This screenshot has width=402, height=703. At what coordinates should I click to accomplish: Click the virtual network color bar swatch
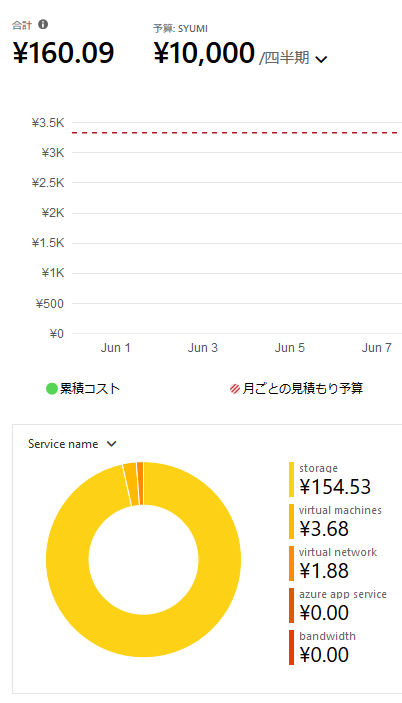point(291,564)
